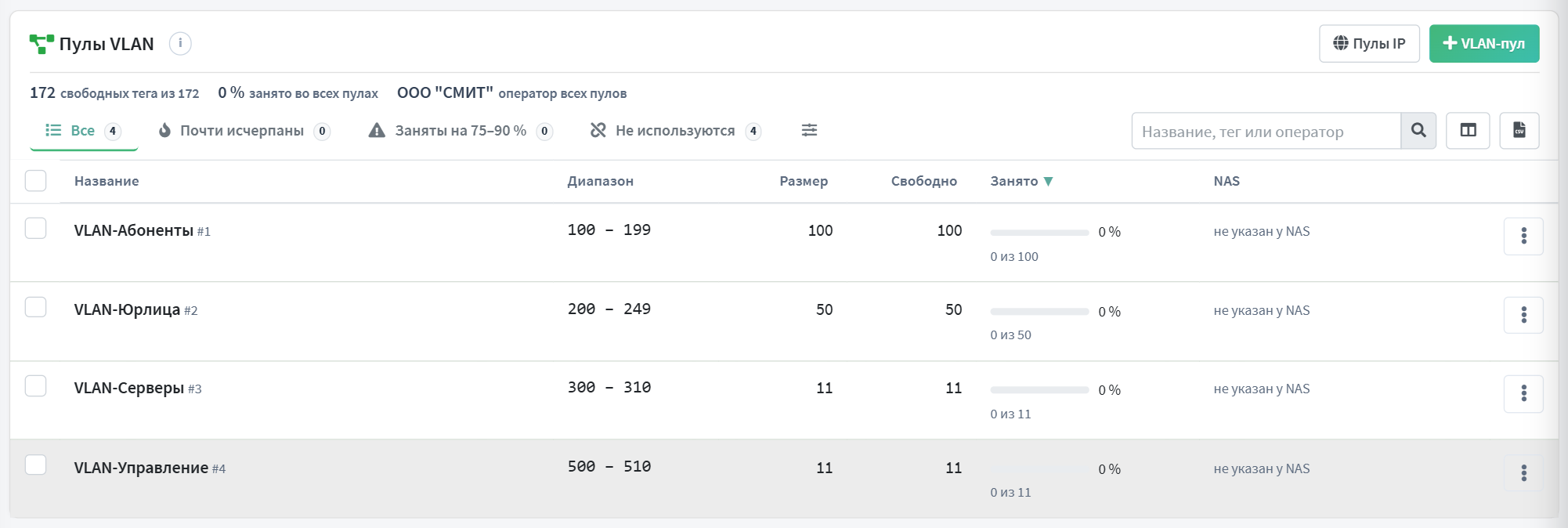
Task: Open the three-dot menu for VLAN-Управление
Action: [x=1523, y=473]
